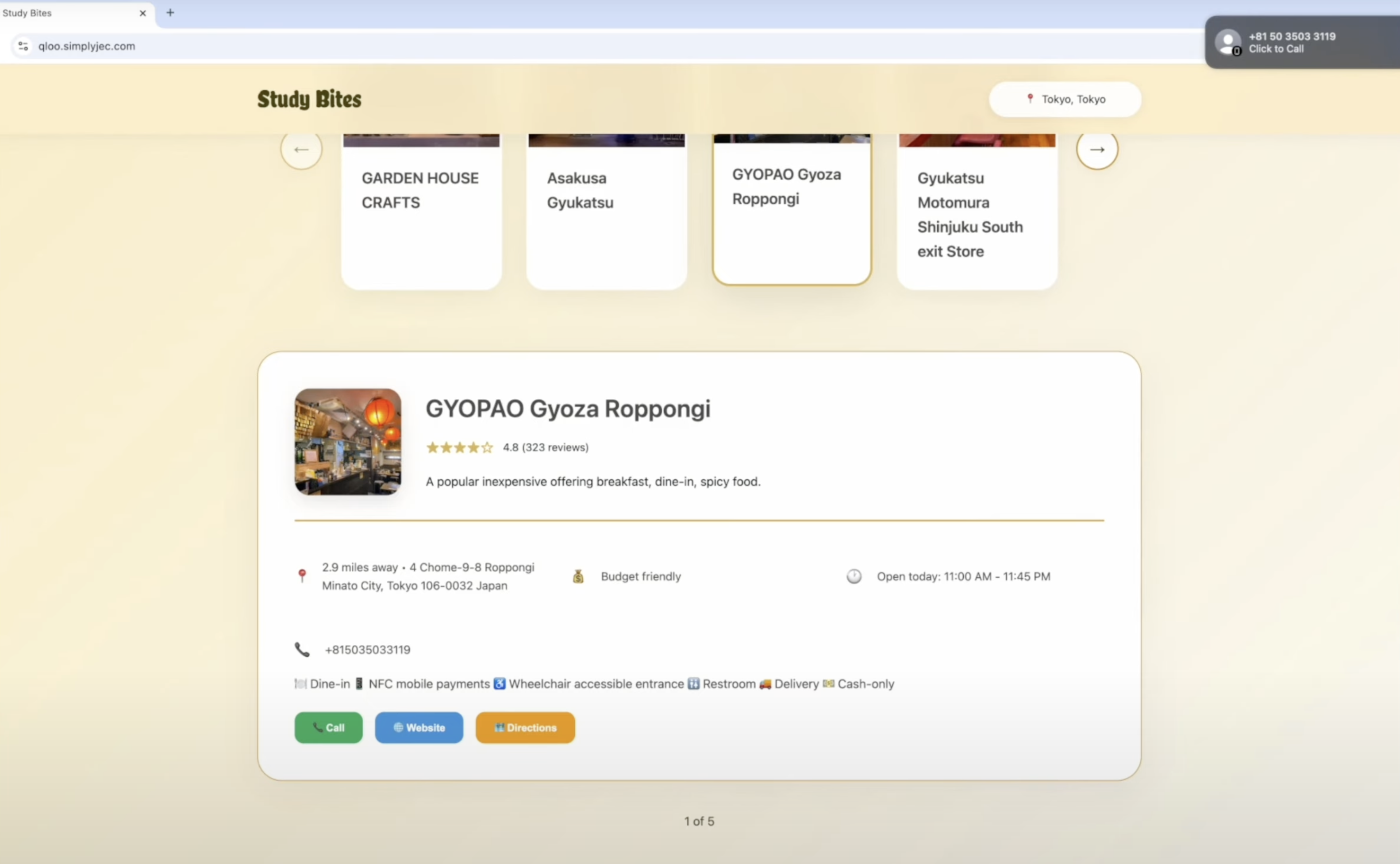Open a new browser tab with plus icon

[170, 12]
